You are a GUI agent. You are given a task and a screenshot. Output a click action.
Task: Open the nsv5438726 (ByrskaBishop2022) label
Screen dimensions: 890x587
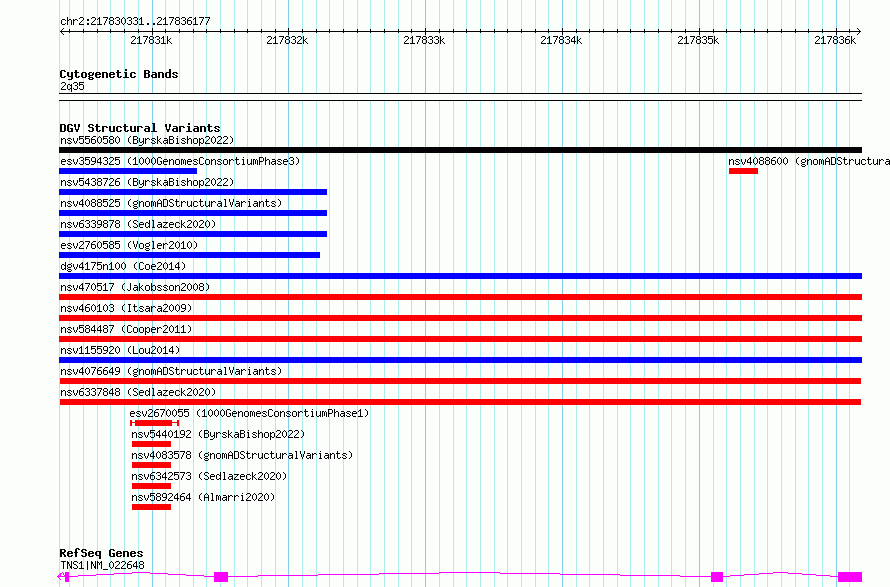click(x=147, y=182)
